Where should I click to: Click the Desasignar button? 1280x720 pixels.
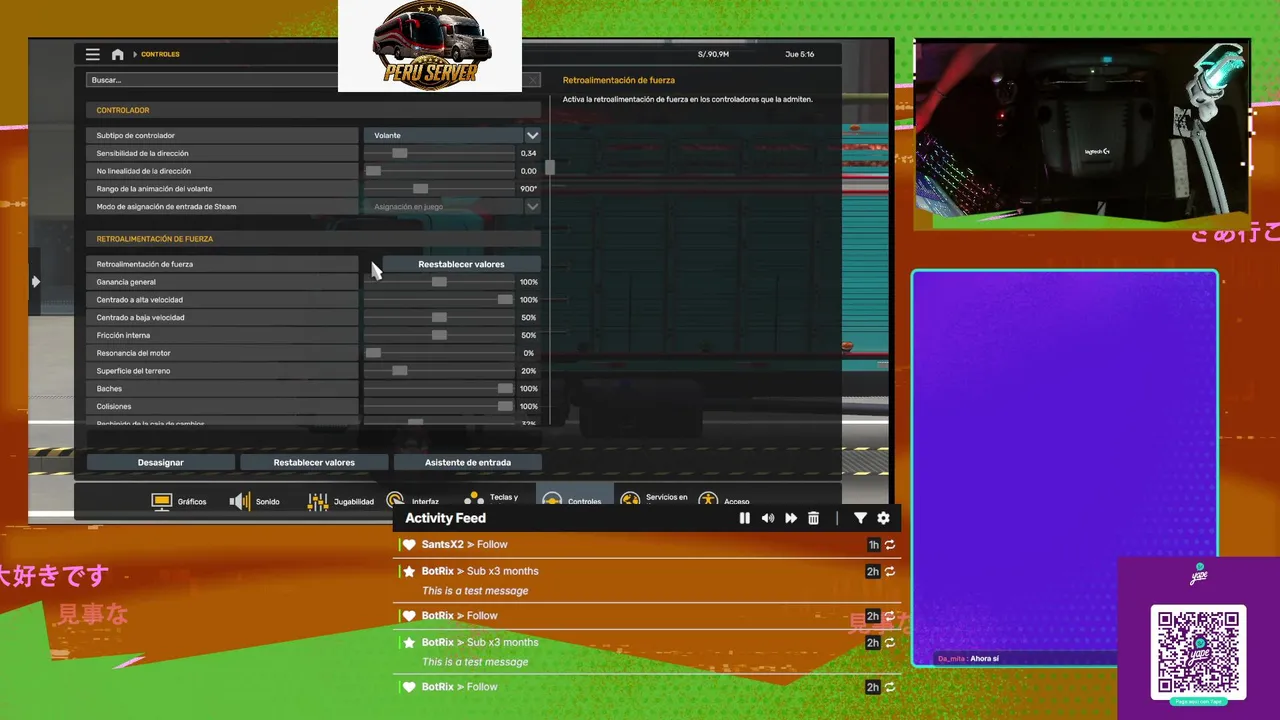[x=161, y=462]
